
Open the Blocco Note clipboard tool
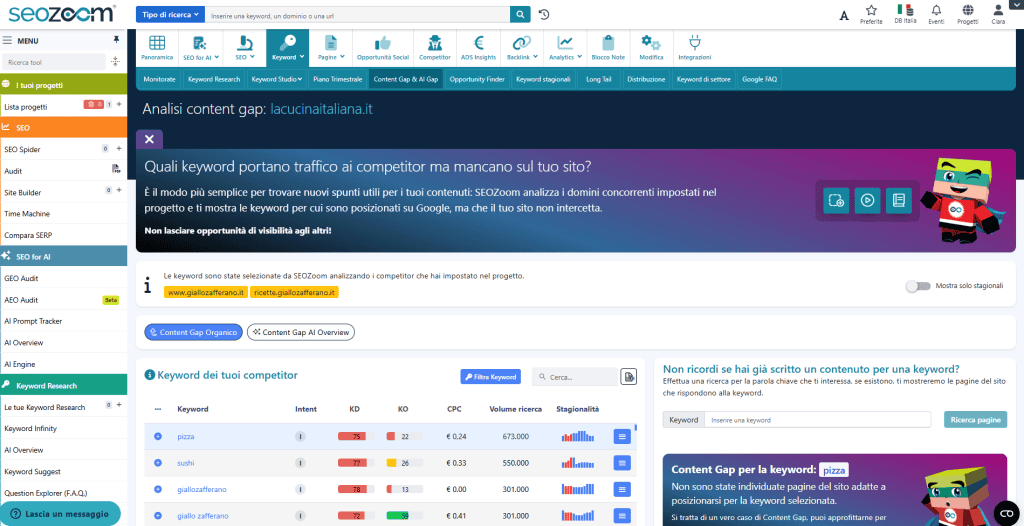point(608,48)
